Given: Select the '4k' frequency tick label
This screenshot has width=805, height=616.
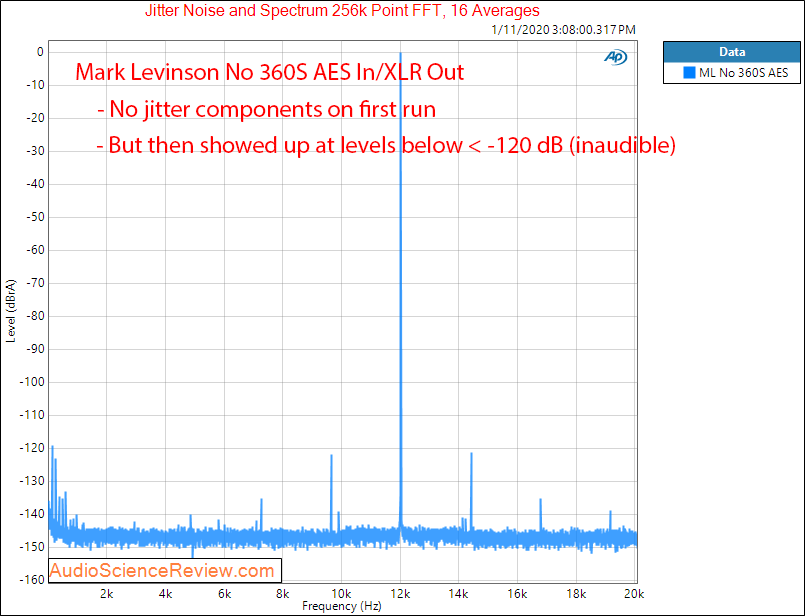Looking at the screenshot, I should [x=165, y=594].
